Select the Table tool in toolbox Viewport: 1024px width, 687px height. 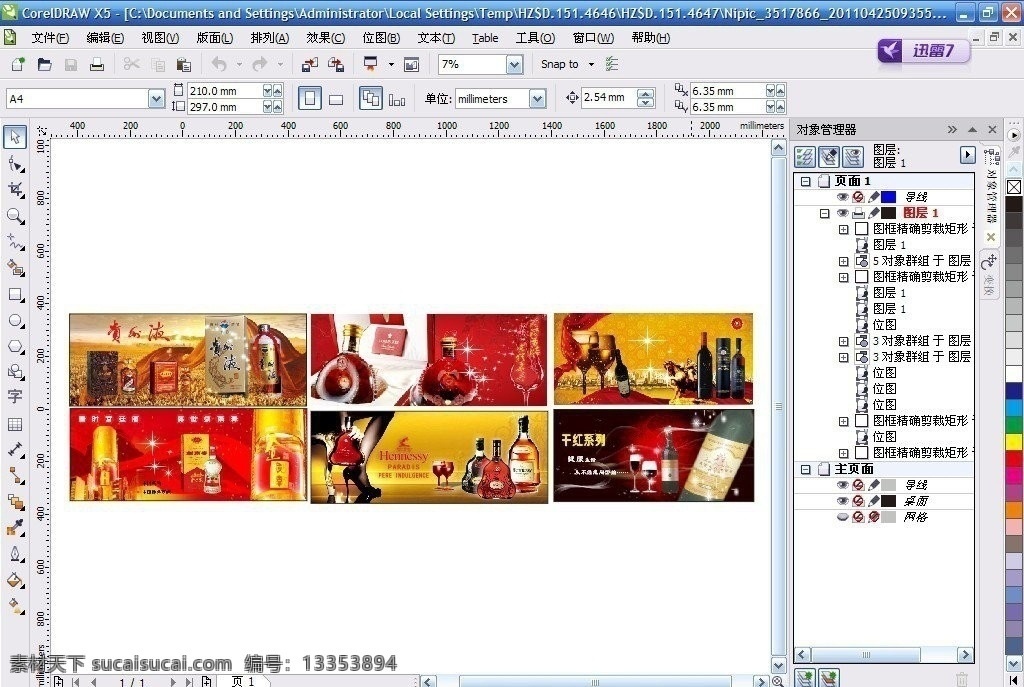pos(15,424)
